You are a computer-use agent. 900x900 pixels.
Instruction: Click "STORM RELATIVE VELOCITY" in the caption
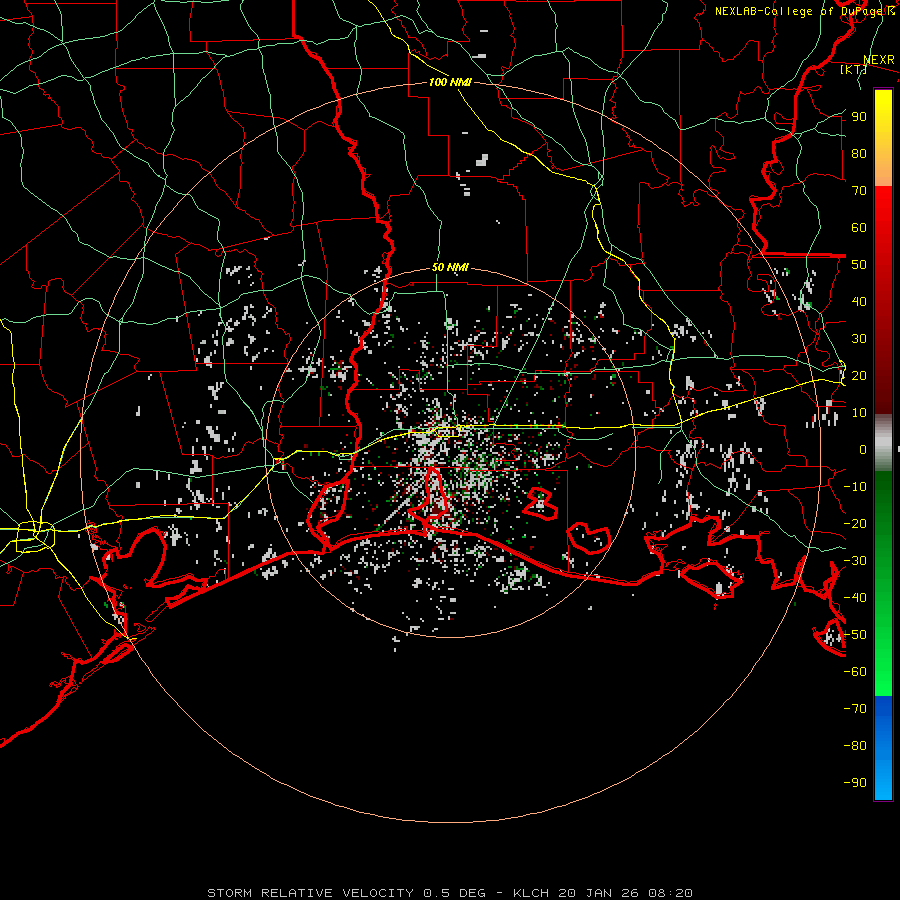tap(311, 893)
